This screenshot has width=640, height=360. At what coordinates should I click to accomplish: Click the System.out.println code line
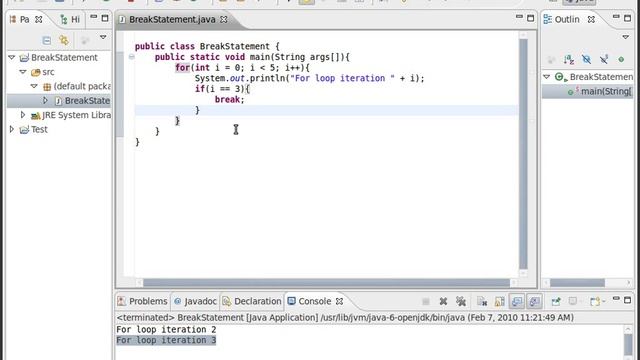pos(309,78)
